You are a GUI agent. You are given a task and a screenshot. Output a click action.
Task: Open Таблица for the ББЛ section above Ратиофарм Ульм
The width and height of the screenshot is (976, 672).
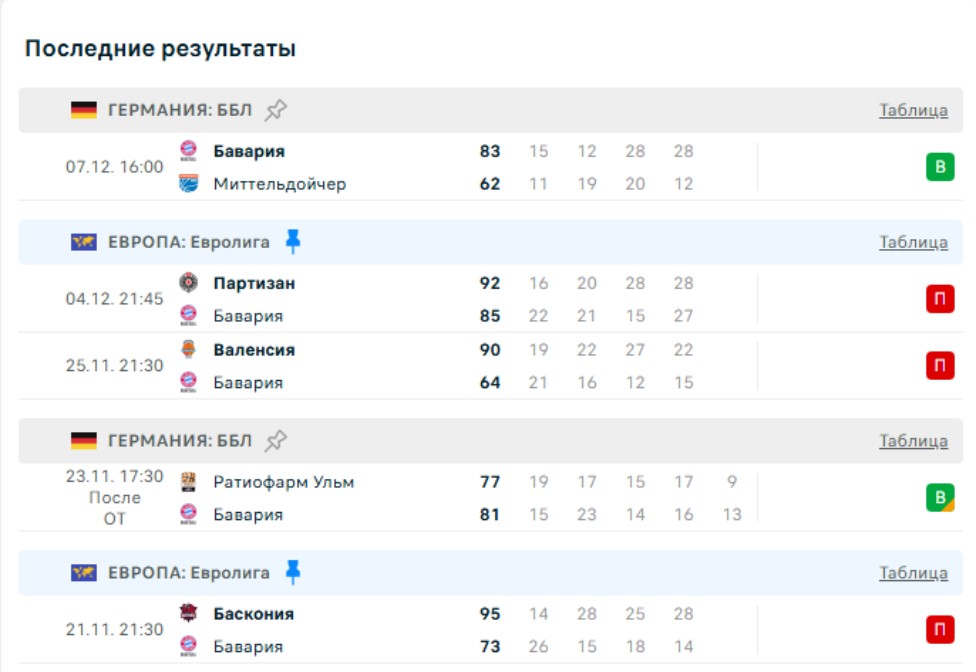coord(913,440)
